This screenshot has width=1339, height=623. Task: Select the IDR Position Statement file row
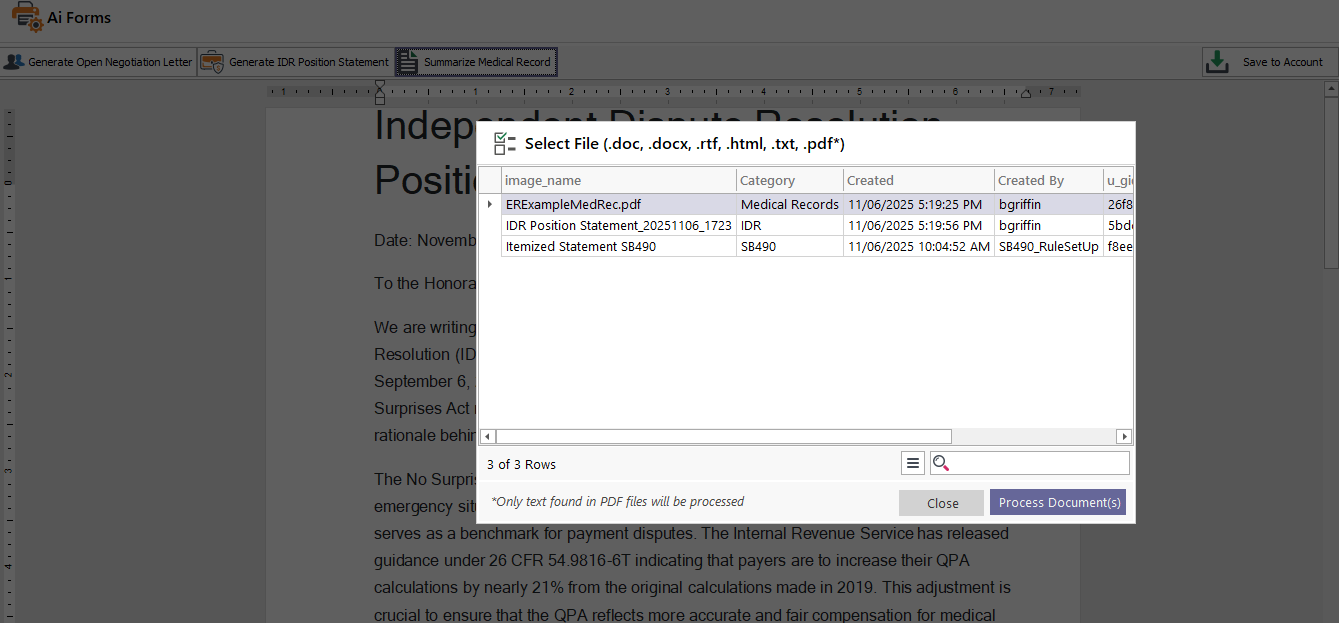tap(618, 226)
